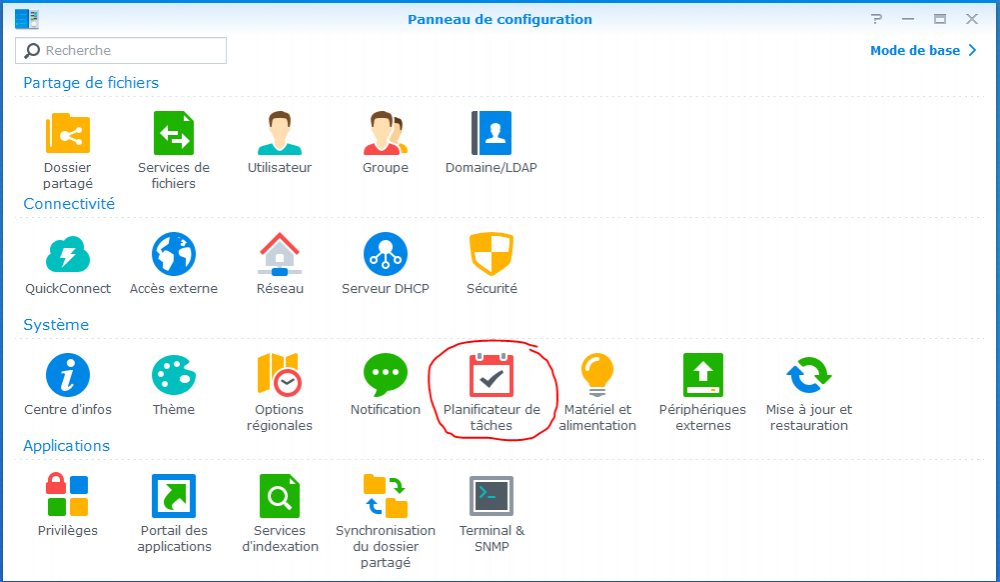Open the Réseau network settings

pos(279,255)
